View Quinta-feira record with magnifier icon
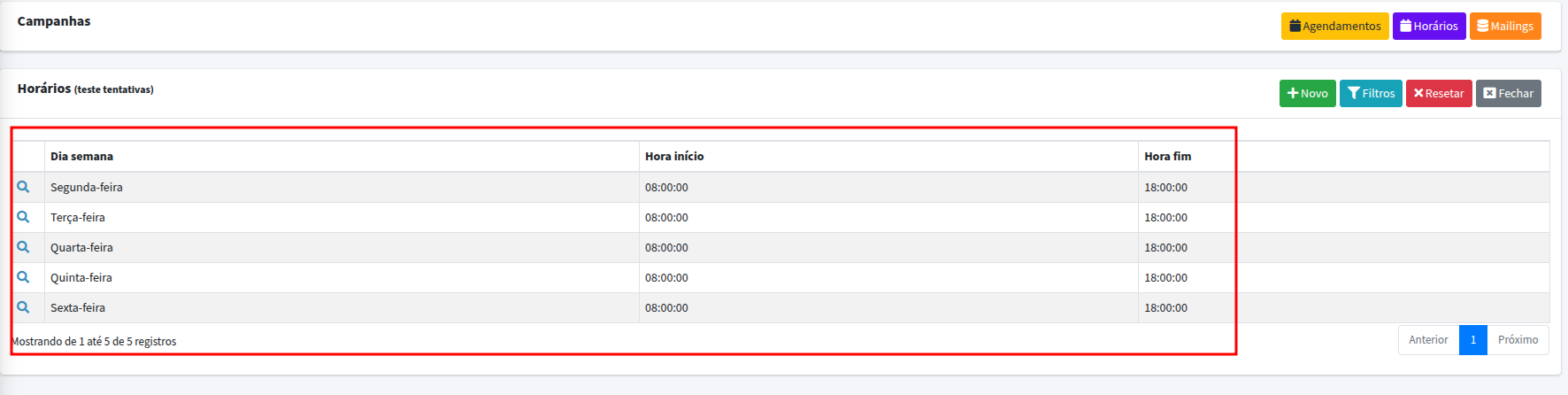 tap(23, 277)
